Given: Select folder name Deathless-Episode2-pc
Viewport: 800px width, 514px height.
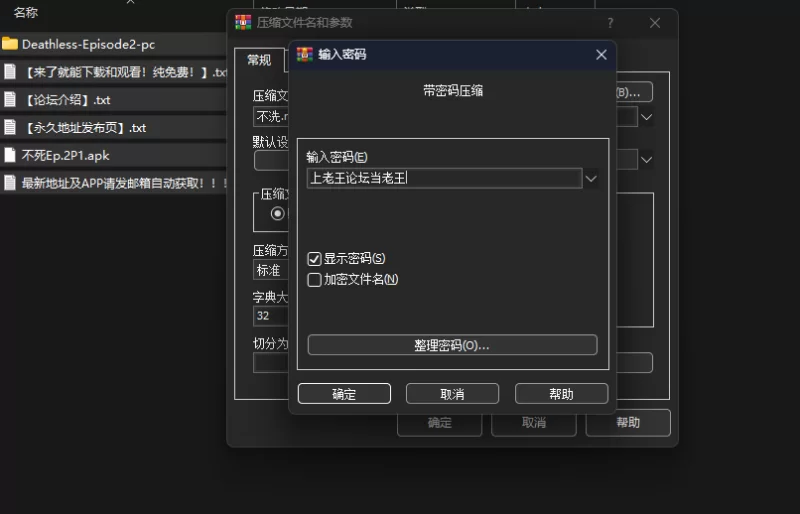Looking at the screenshot, I should (x=88, y=44).
